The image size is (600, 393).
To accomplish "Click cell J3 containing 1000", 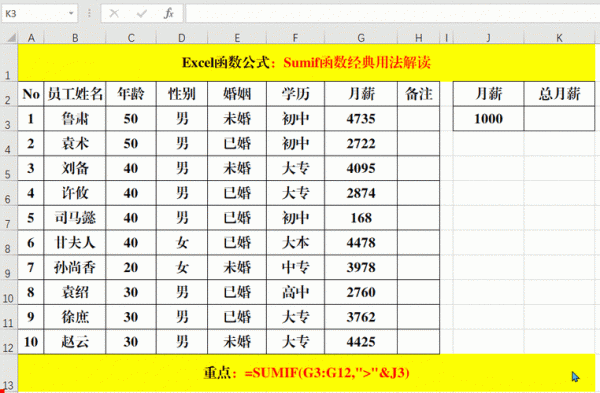I will tap(488, 119).
